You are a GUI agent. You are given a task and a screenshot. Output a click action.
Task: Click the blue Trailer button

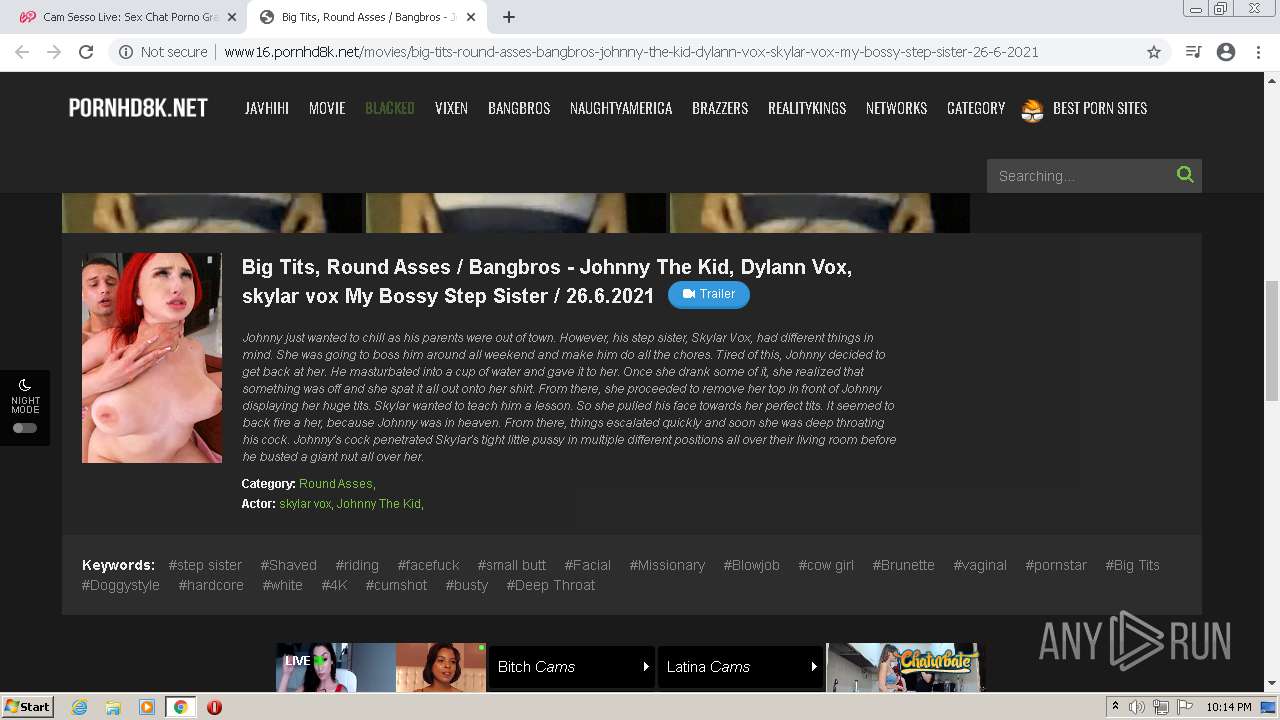click(x=709, y=294)
